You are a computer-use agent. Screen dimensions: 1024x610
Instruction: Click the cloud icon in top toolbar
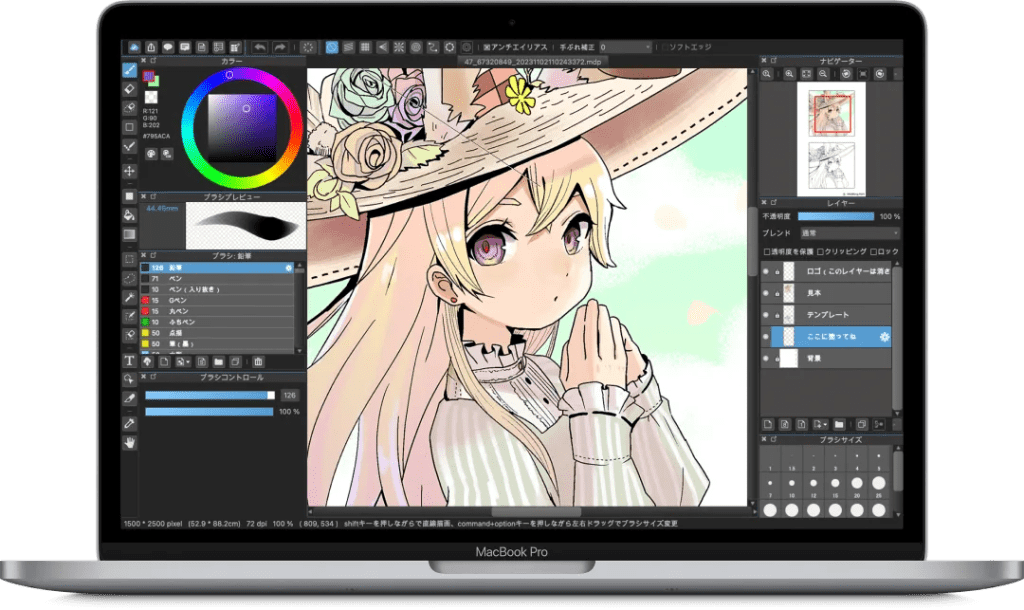(134, 47)
